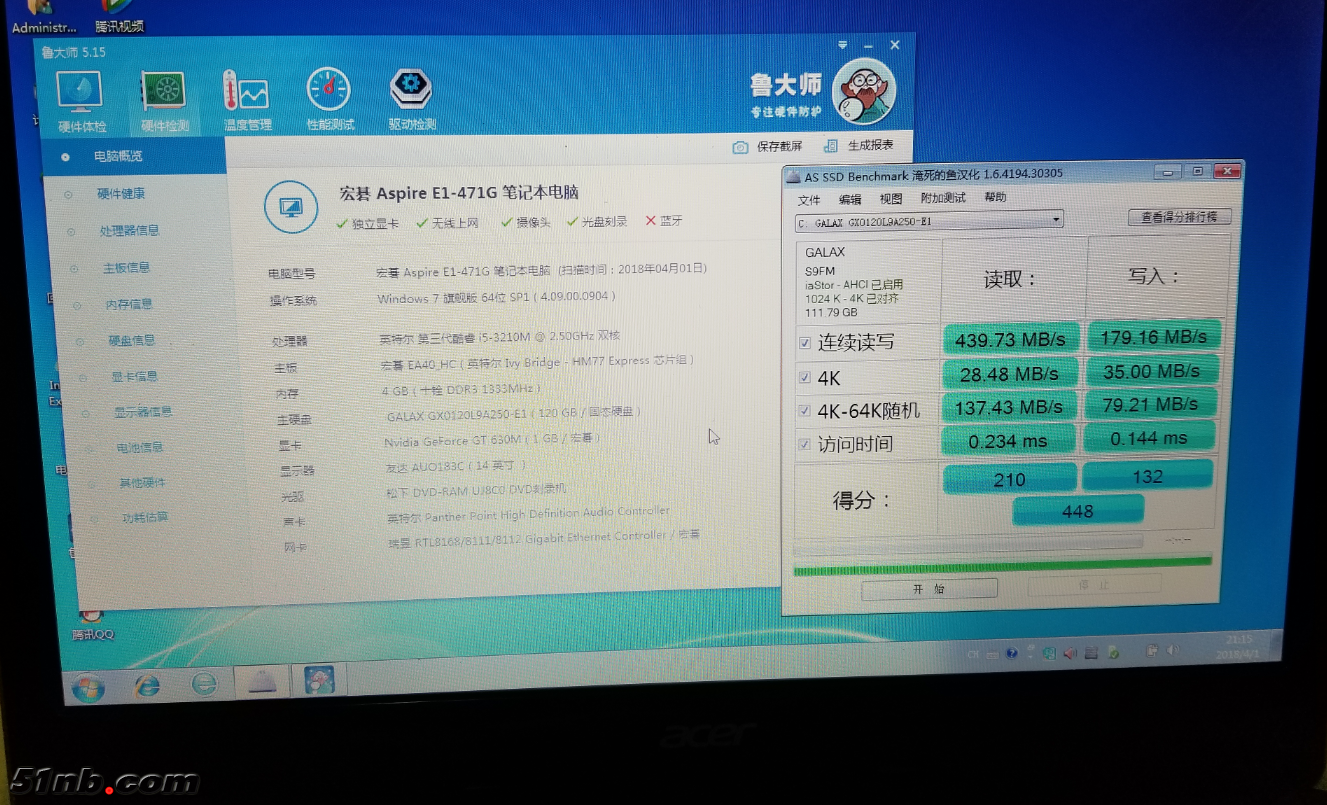Open the 文件 menu in AS SSD
This screenshot has width=1327, height=805.
click(x=808, y=199)
